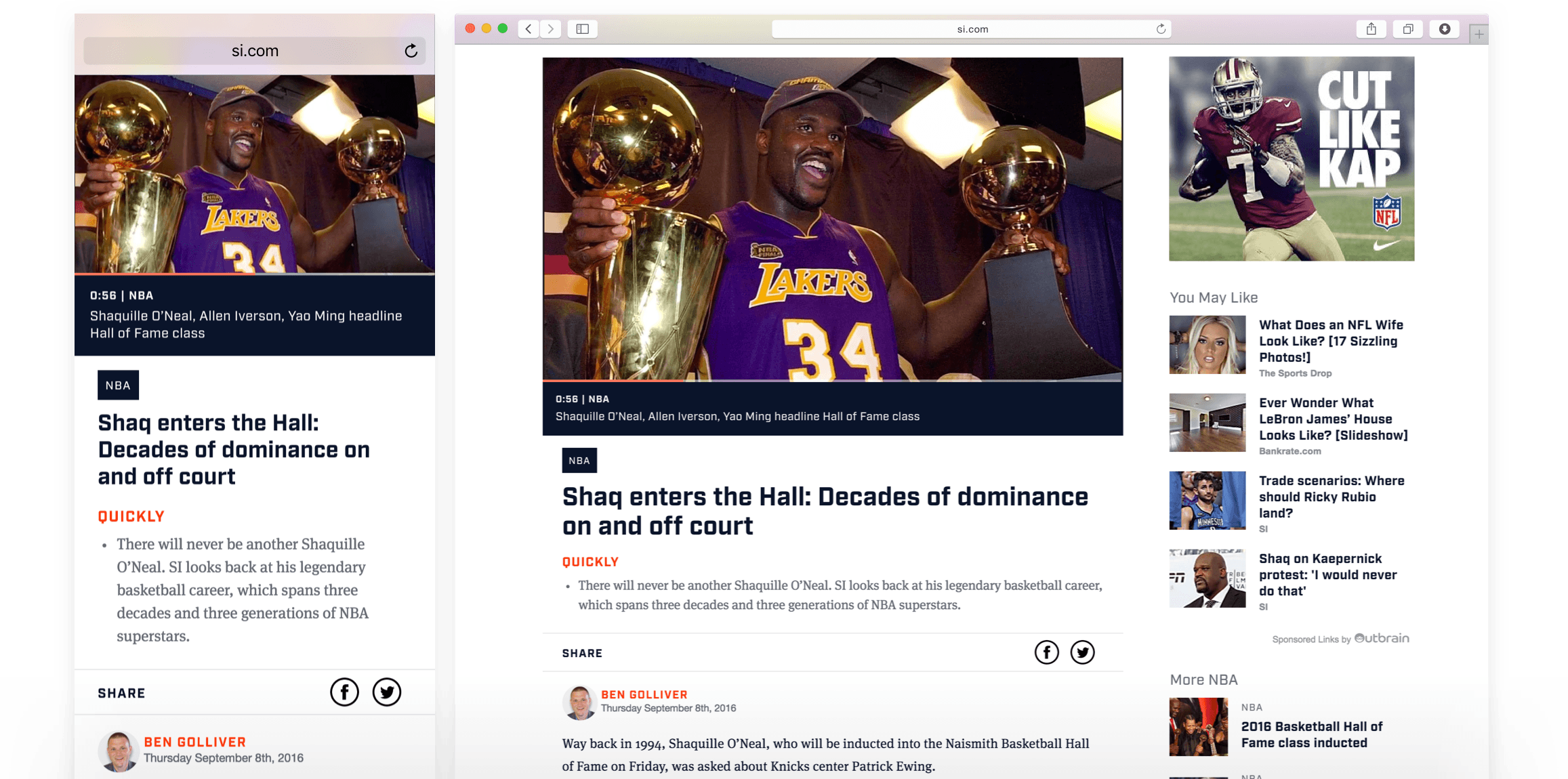The image size is (1568, 779).
Task: Click '0:56 | NBA' label in mobile video bar
Action: pos(121,295)
